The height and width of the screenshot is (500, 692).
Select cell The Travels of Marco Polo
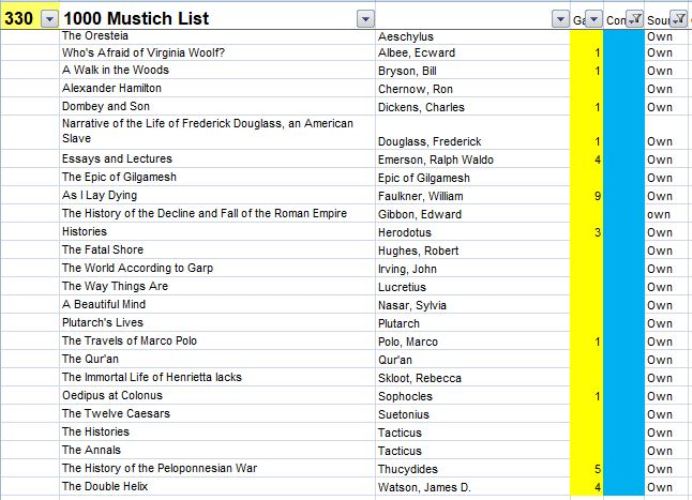click(217, 340)
